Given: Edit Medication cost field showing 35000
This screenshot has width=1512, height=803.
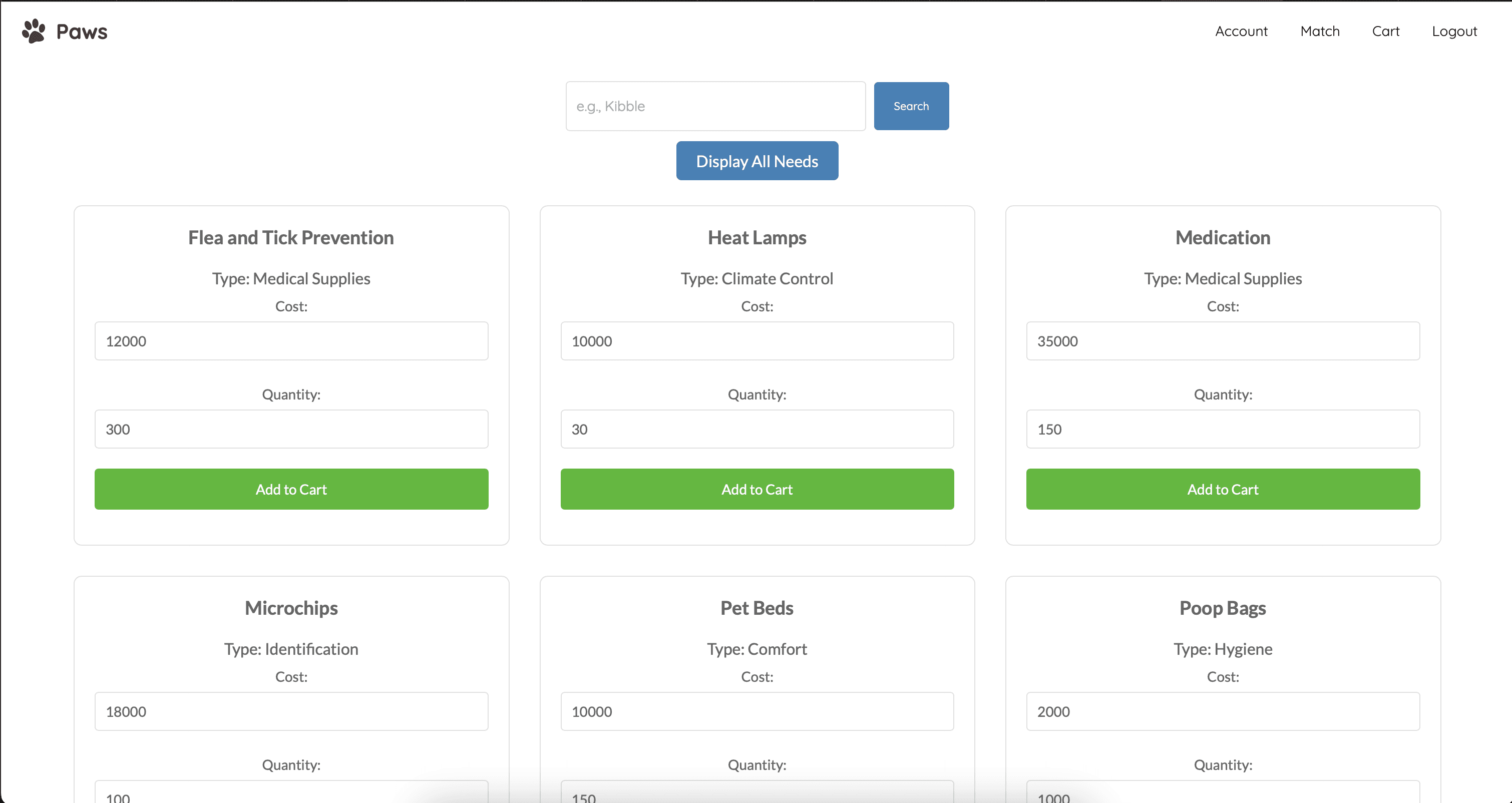Looking at the screenshot, I should click(1223, 341).
